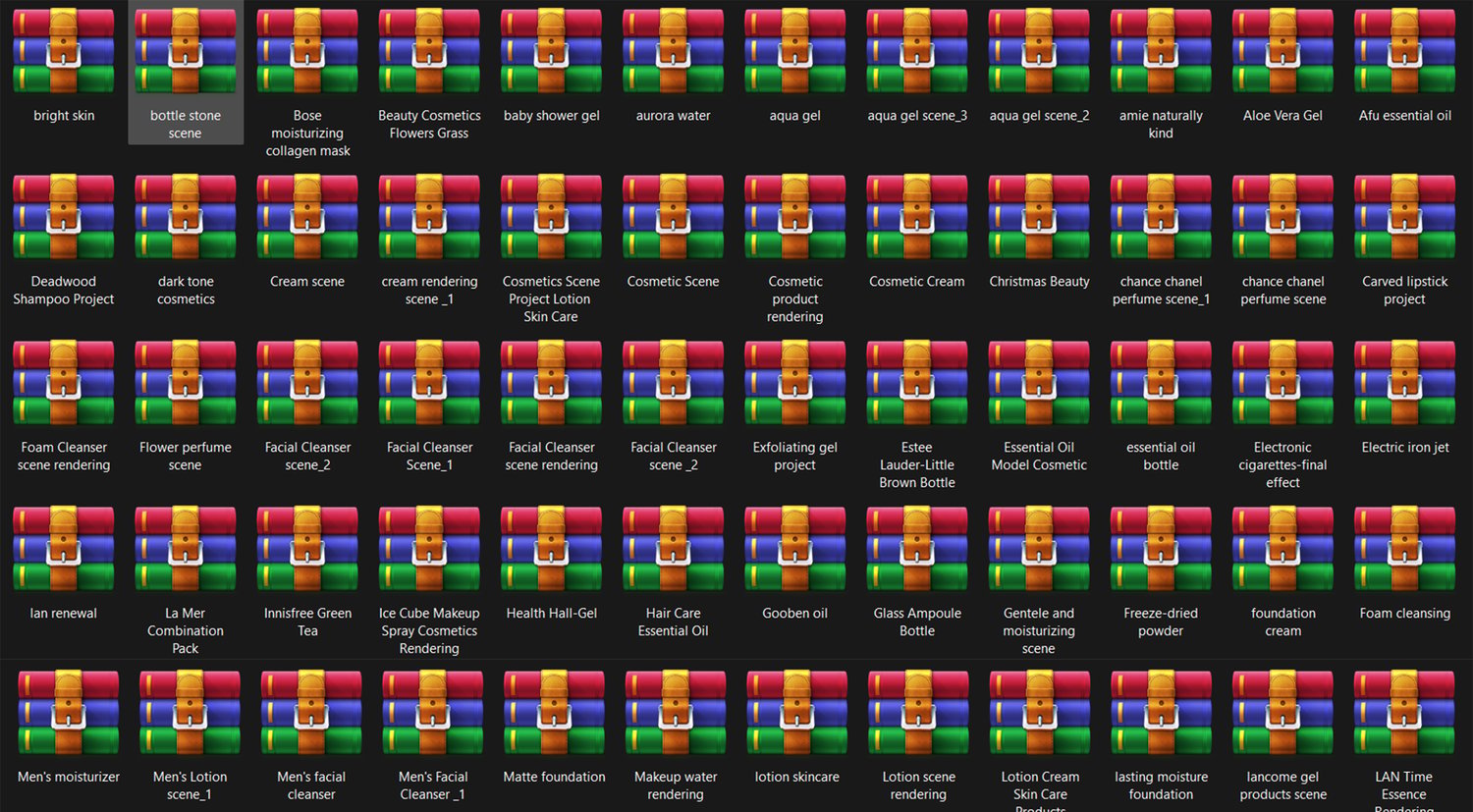Select the Matte foundation archive icon

(554, 713)
